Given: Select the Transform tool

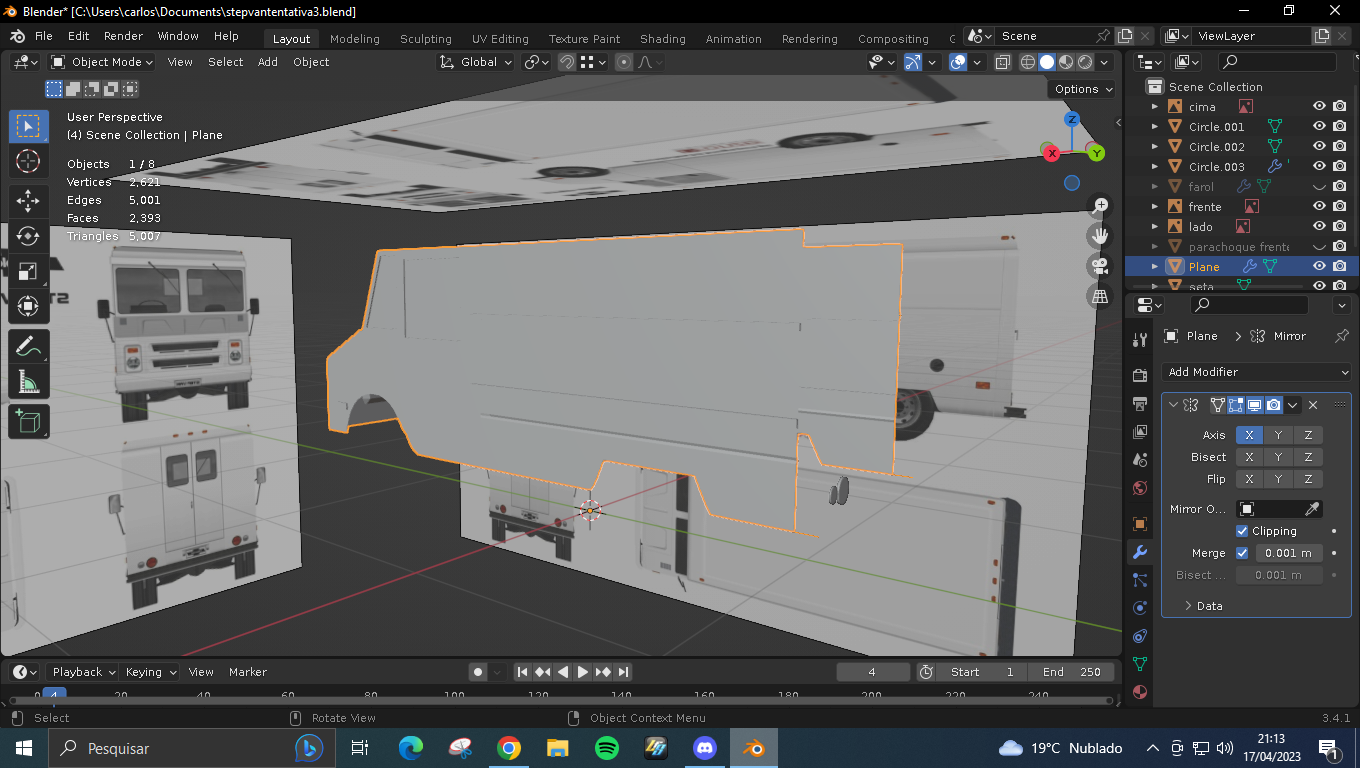Looking at the screenshot, I should [x=28, y=305].
